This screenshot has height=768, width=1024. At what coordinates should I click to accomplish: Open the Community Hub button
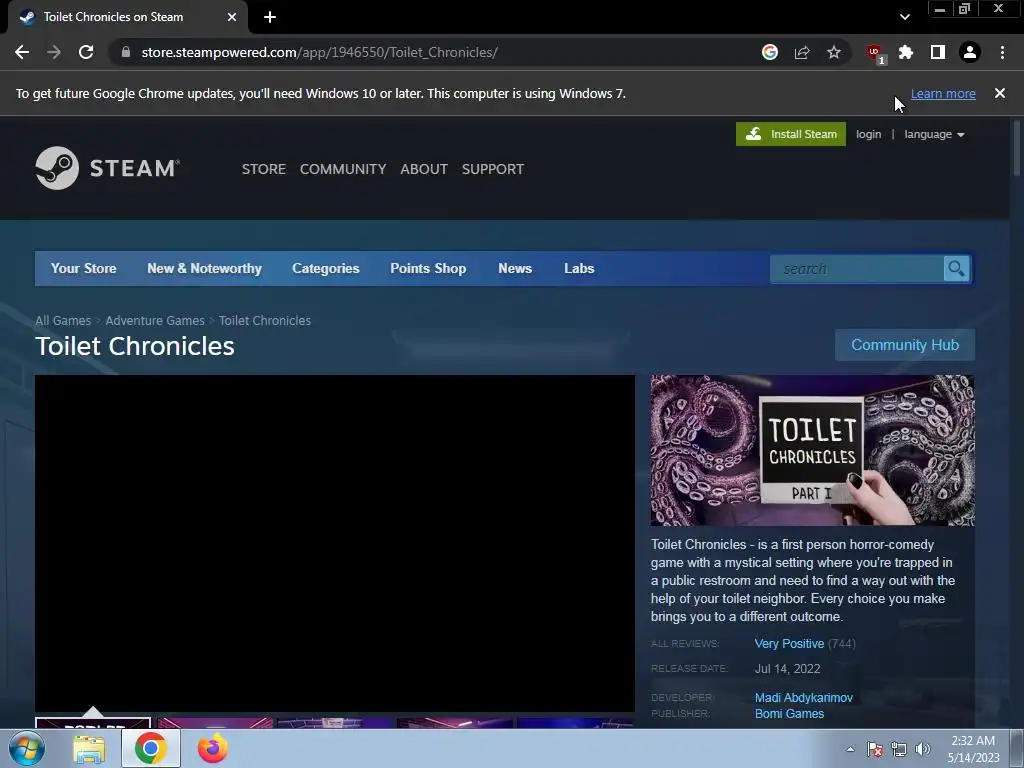[905, 345]
